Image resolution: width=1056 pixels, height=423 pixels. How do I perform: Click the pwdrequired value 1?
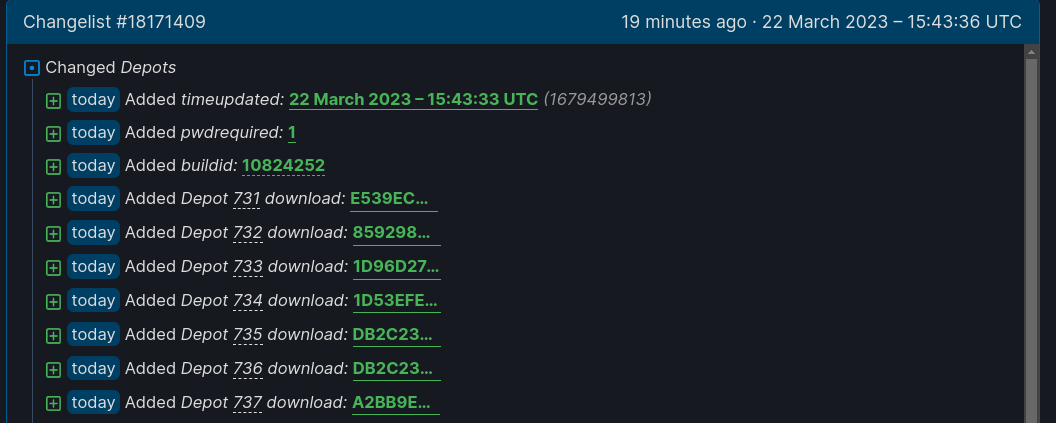(291, 132)
